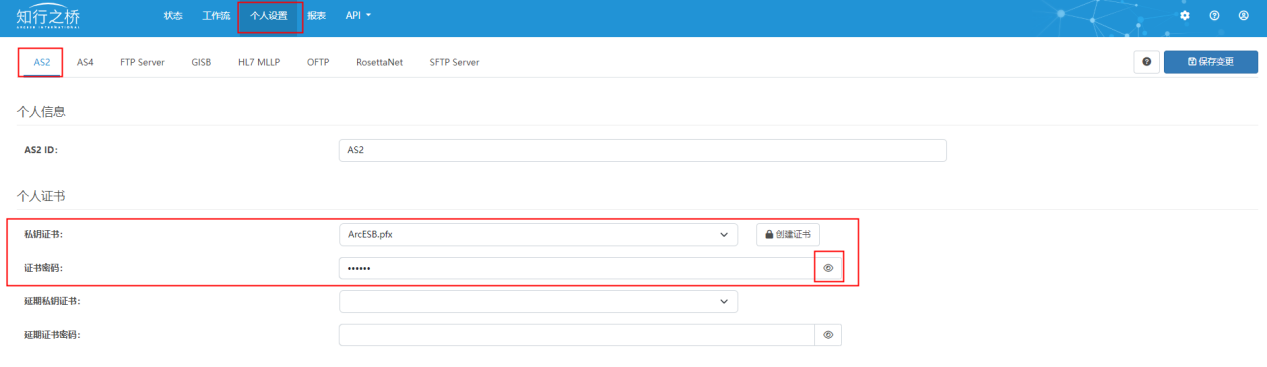Open the 工作流 menu item
Image resolution: width=1267 pixels, height=367 pixels.
tap(216, 16)
